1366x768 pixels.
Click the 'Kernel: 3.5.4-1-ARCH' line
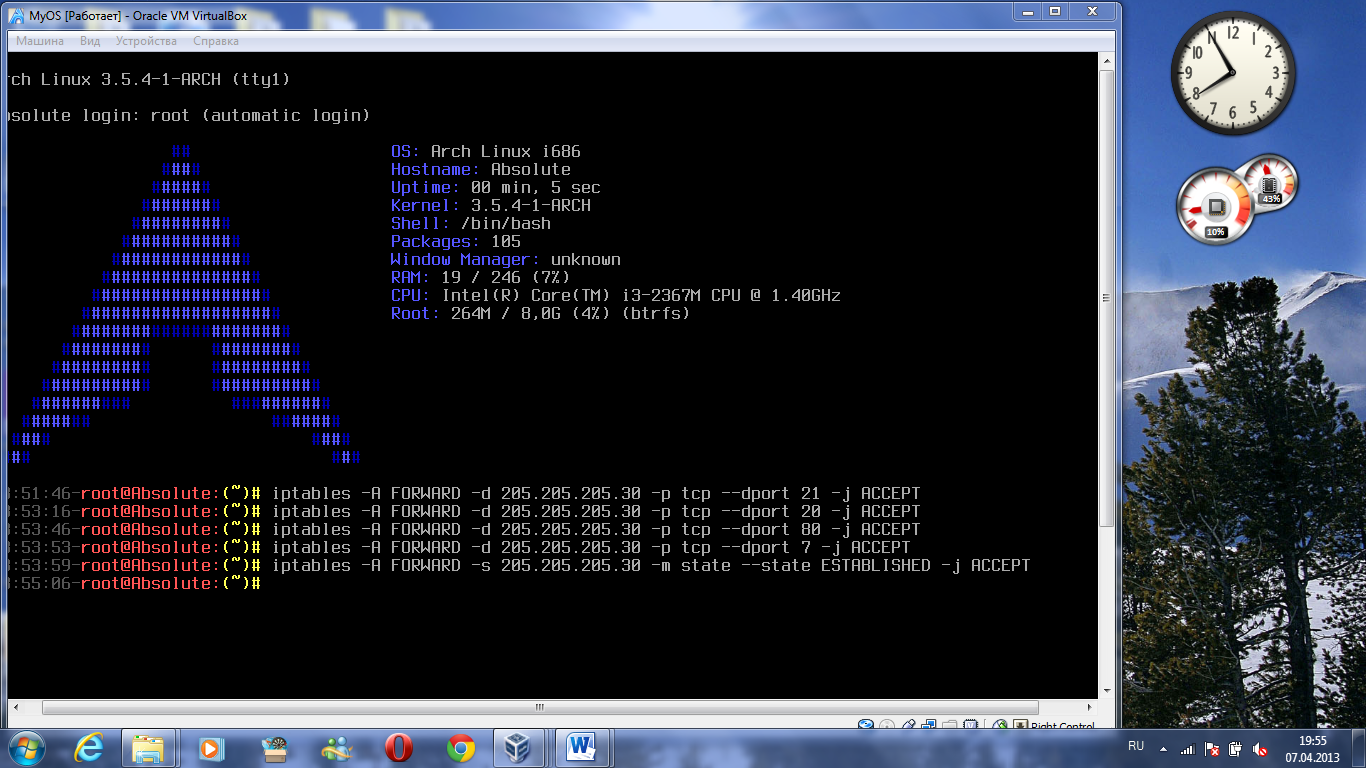coord(491,205)
